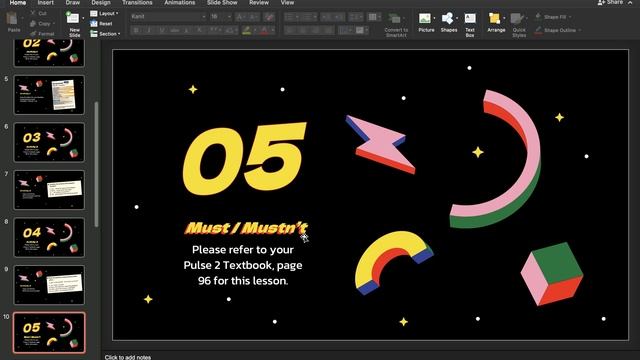Viewport: 640px width, 360px height.
Task: Select slide 9 thumbnail
Action: [49, 285]
